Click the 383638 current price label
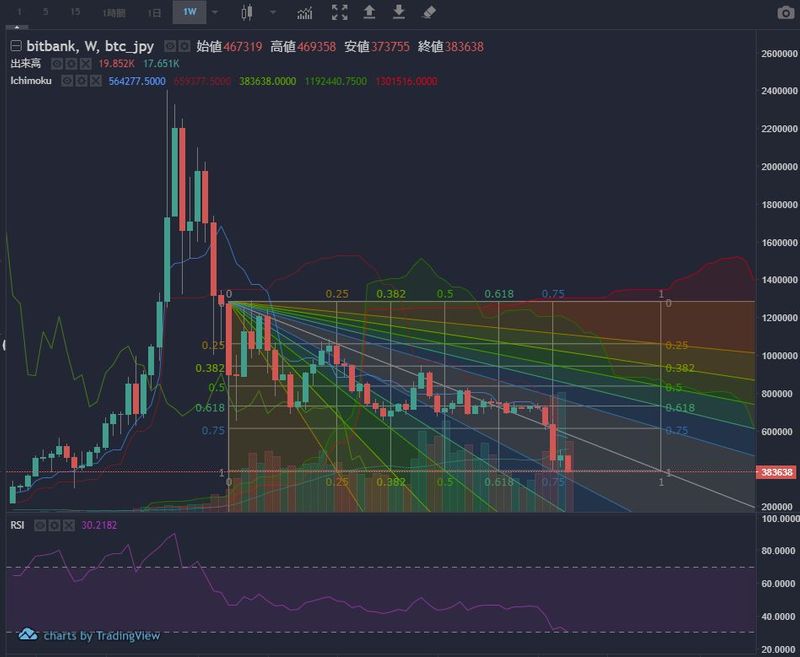The height and width of the screenshot is (657, 800). [x=776, y=472]
